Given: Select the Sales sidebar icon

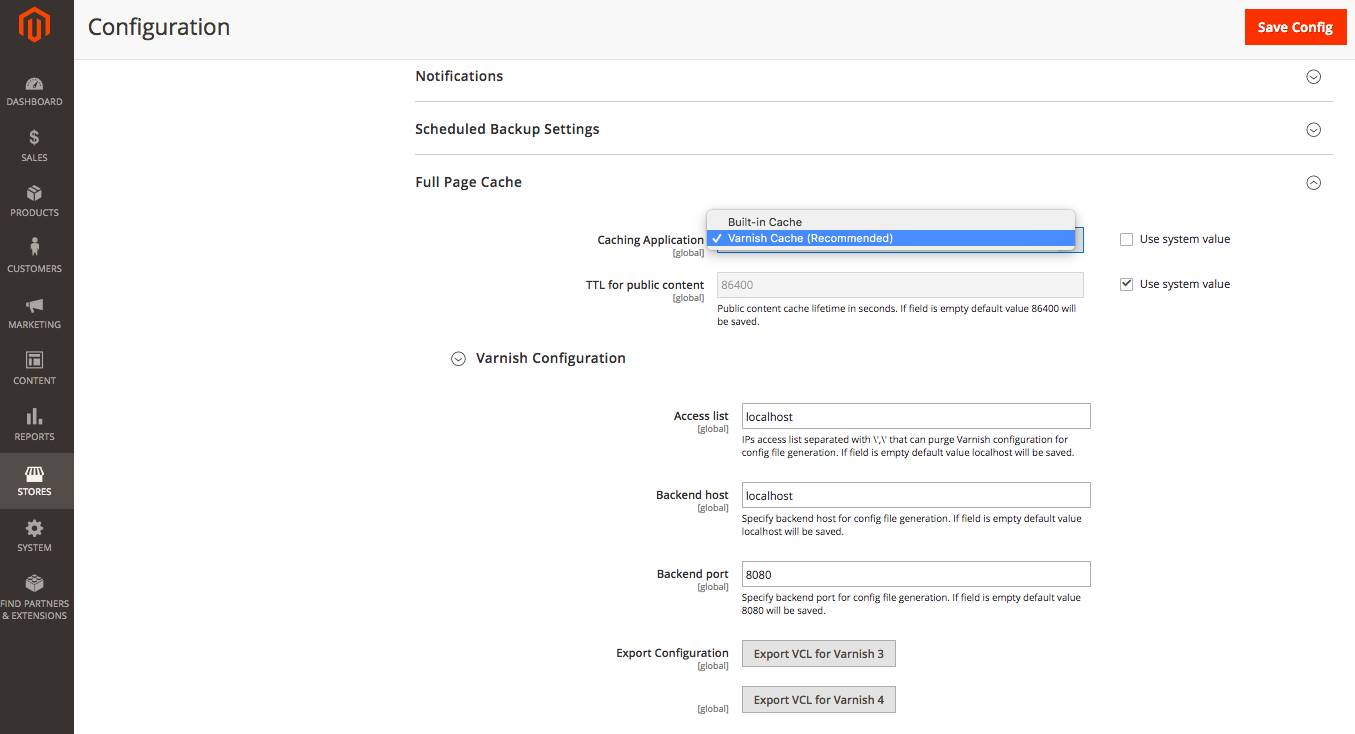Looking at the screenshot, I should [x=35, y=147].
